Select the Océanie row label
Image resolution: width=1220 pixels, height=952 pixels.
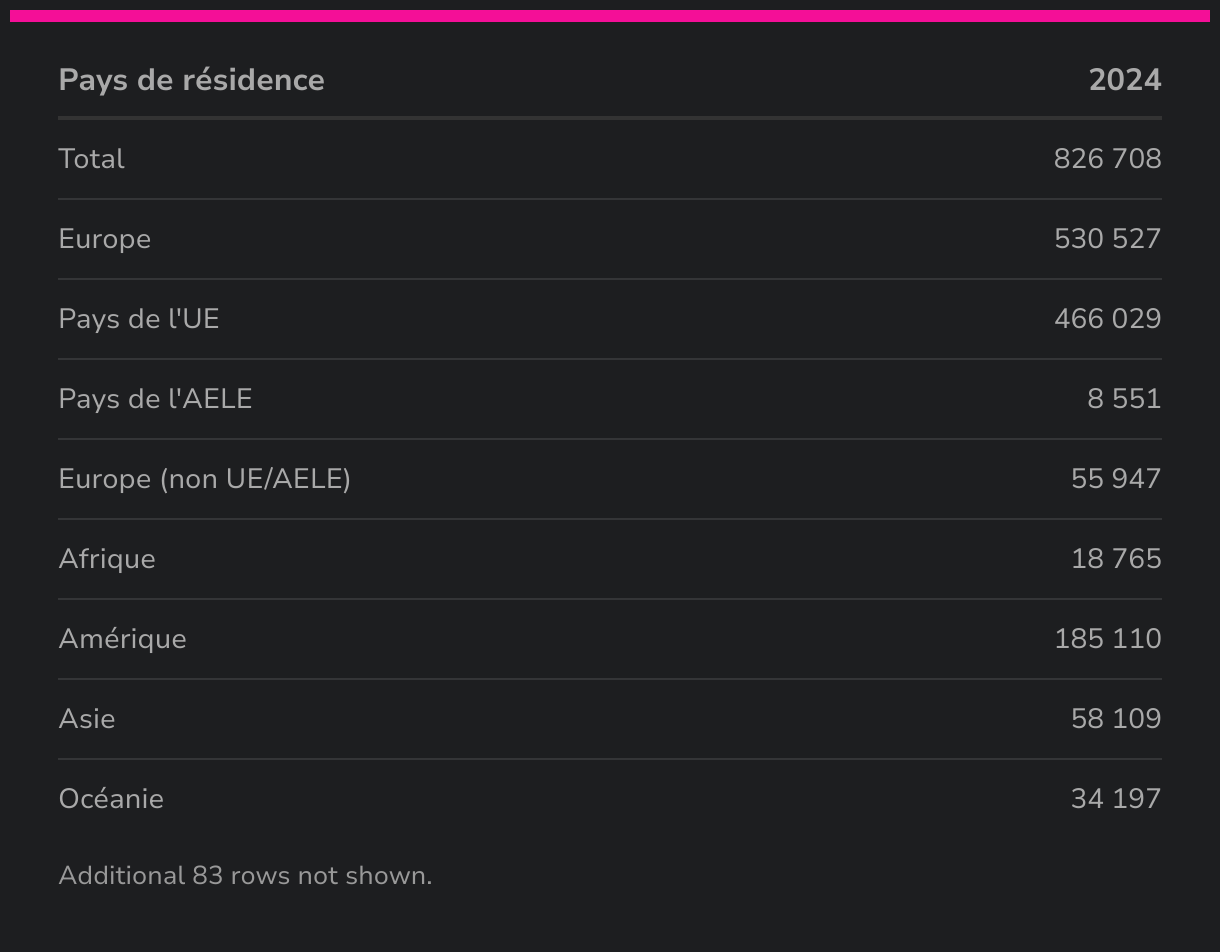pos(111,799)
